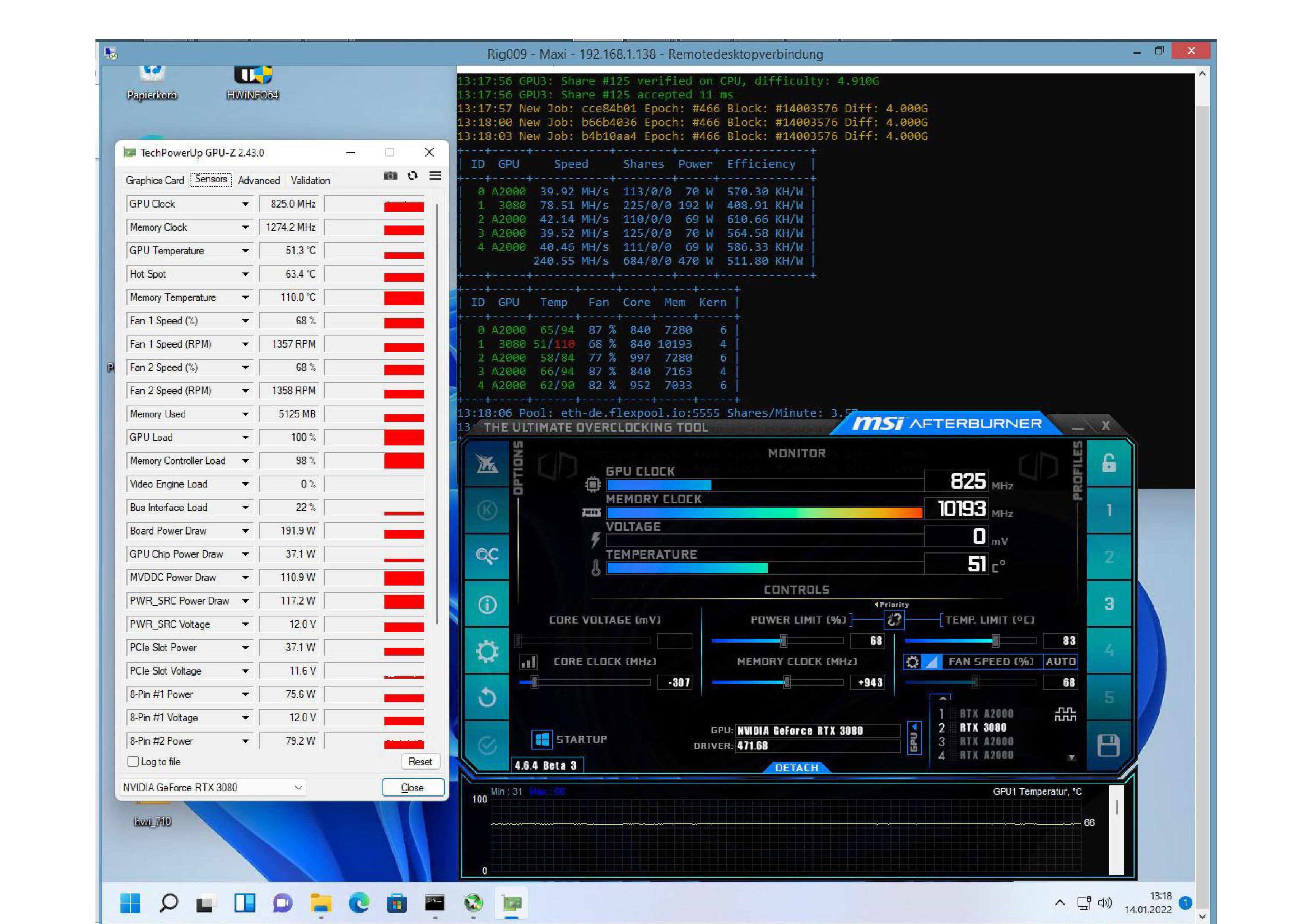
Task: Adjust the Power Limit slider
Action: [783, 641]
